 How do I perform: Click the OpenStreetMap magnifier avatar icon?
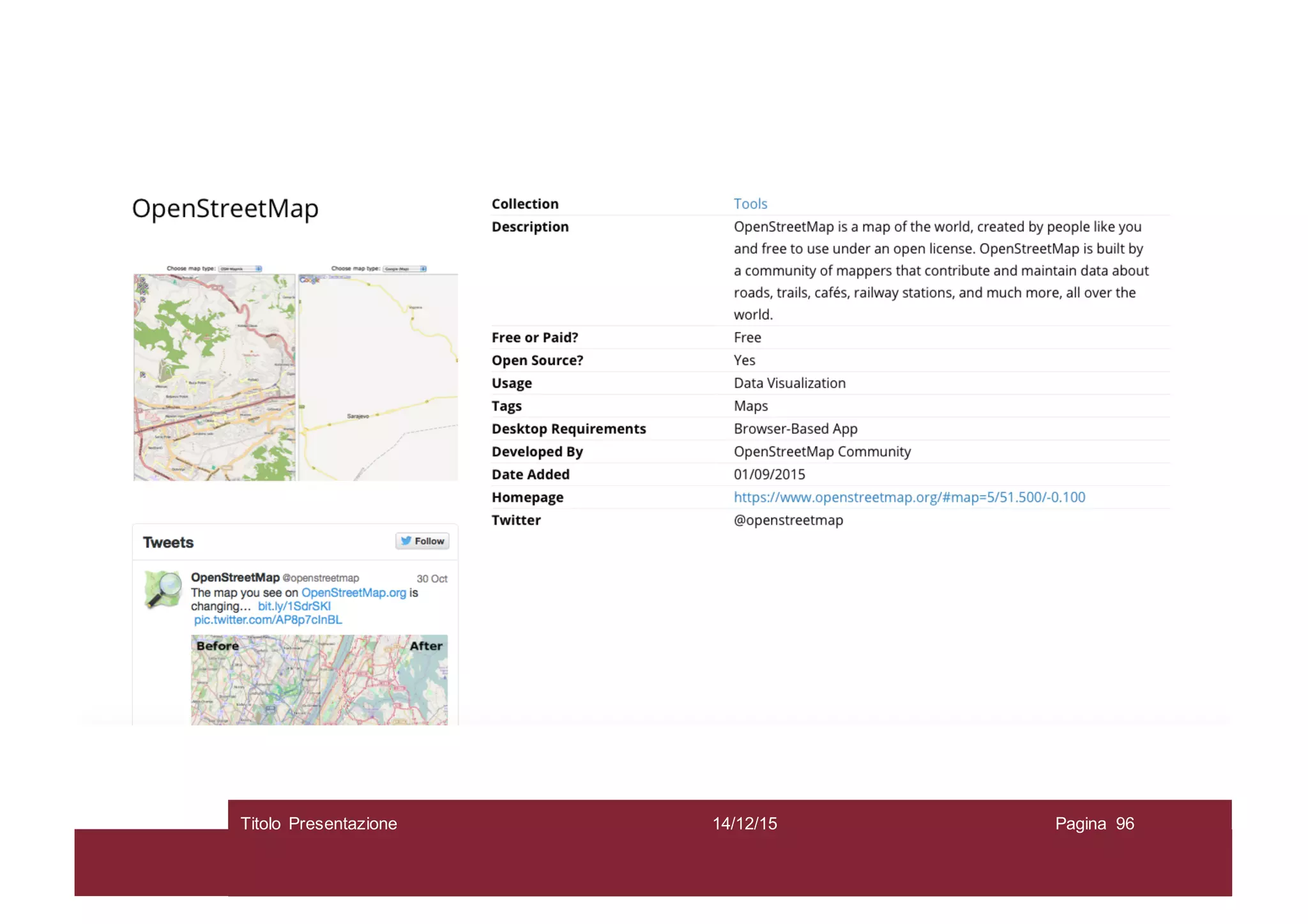pyautogui.click(x=163, y=589)
